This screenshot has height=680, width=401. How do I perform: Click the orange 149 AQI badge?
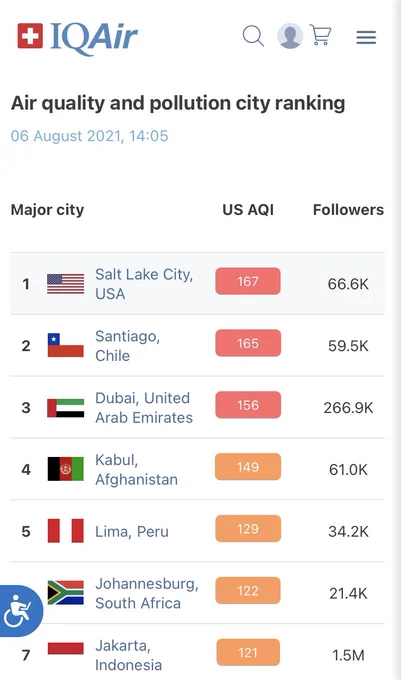tap(248, 467)
